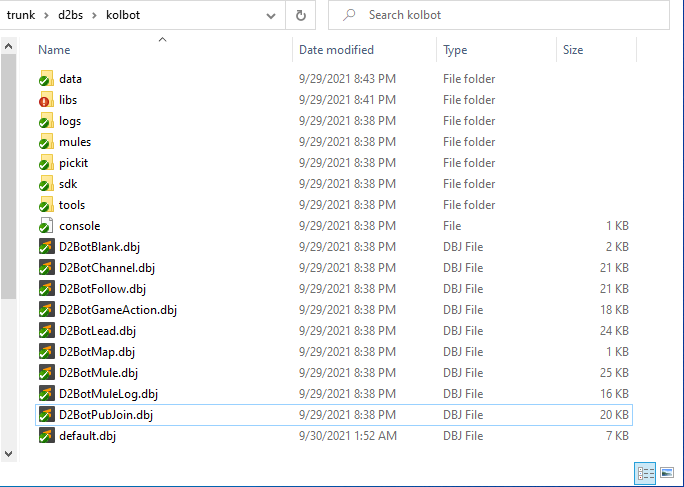Click the logs folder icon
This screenshot has height=487, width=684.
(x=46, y=120)
